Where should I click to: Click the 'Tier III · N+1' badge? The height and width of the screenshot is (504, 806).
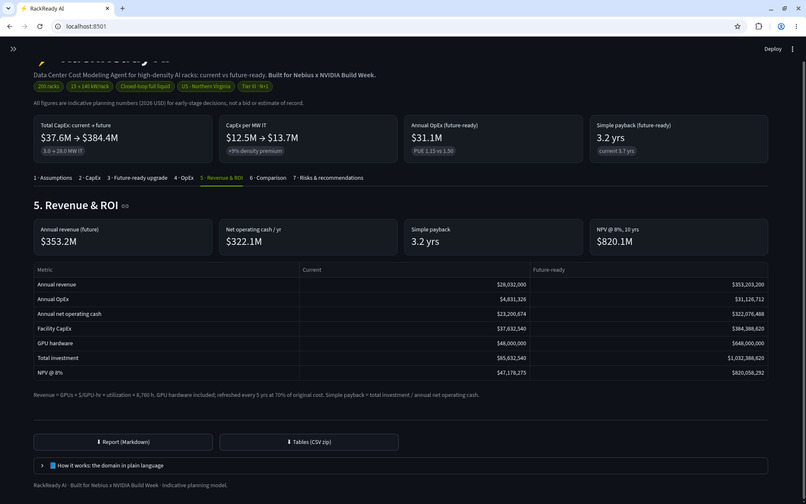(x=255, y=86)
